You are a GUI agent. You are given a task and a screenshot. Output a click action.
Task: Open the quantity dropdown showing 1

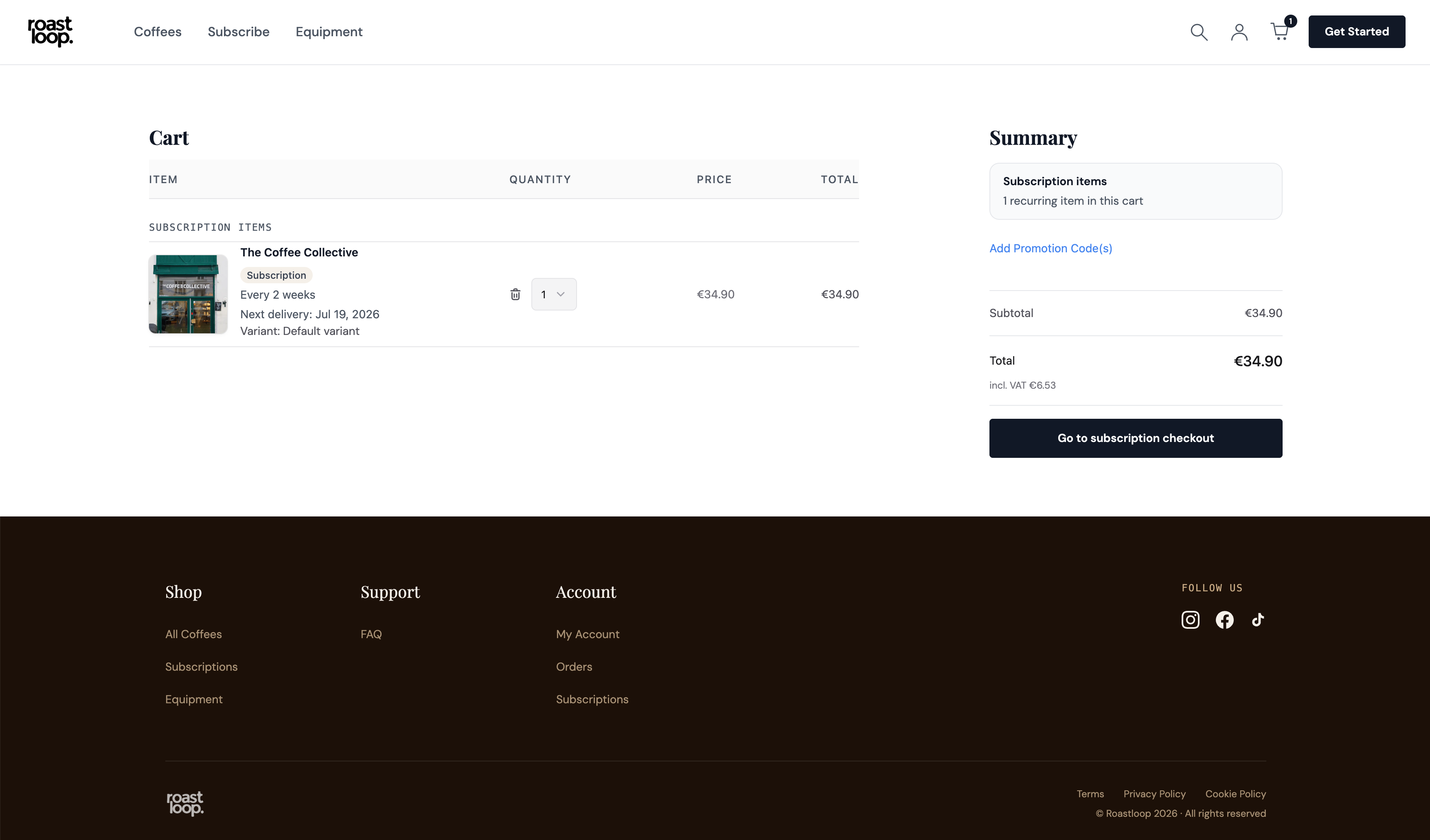tap(554, 294)
